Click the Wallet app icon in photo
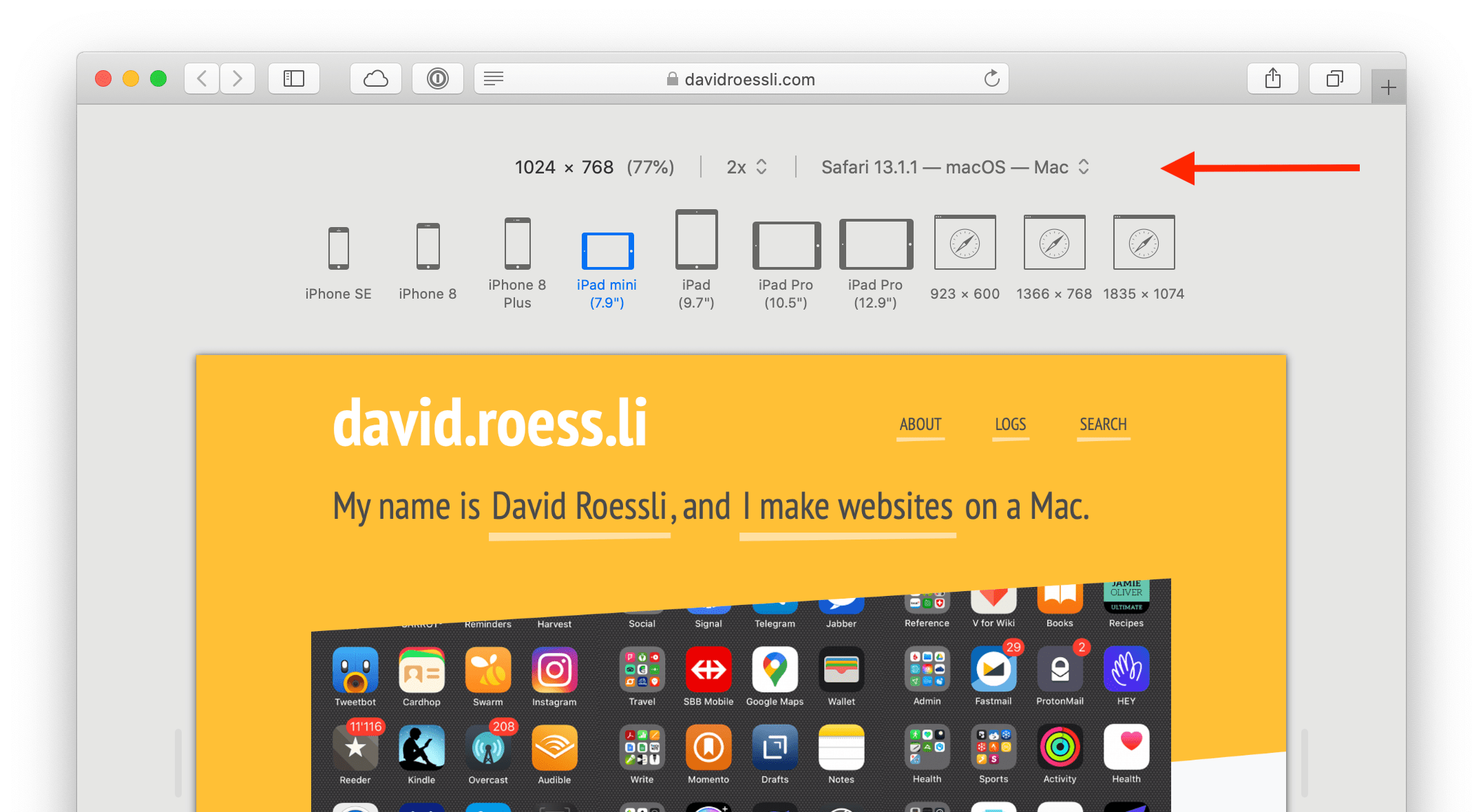The height and width of the screenshot is (812, 1483). coord(841,669)
